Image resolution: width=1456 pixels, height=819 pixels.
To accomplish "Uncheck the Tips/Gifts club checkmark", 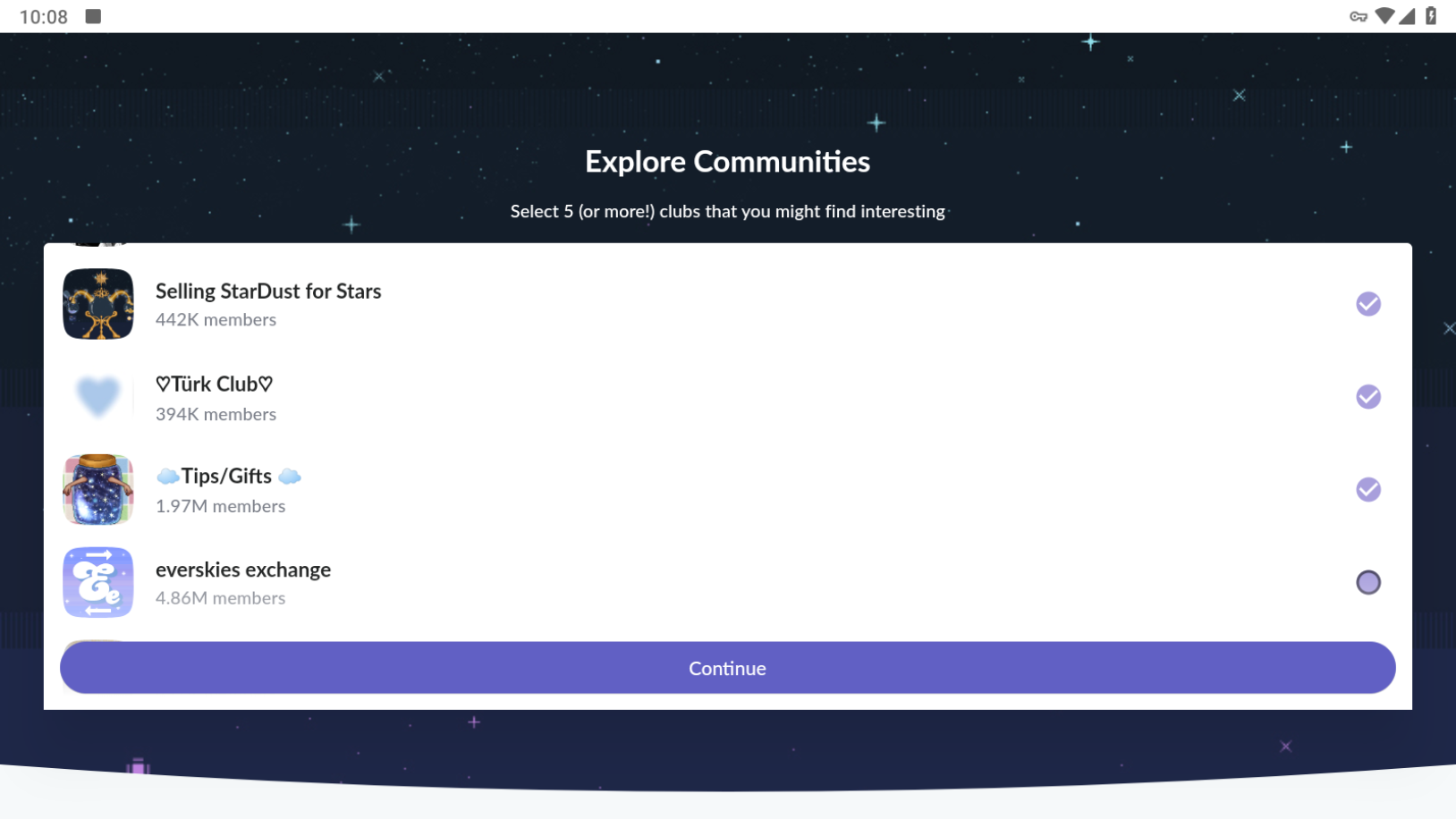I will 1367,490.
